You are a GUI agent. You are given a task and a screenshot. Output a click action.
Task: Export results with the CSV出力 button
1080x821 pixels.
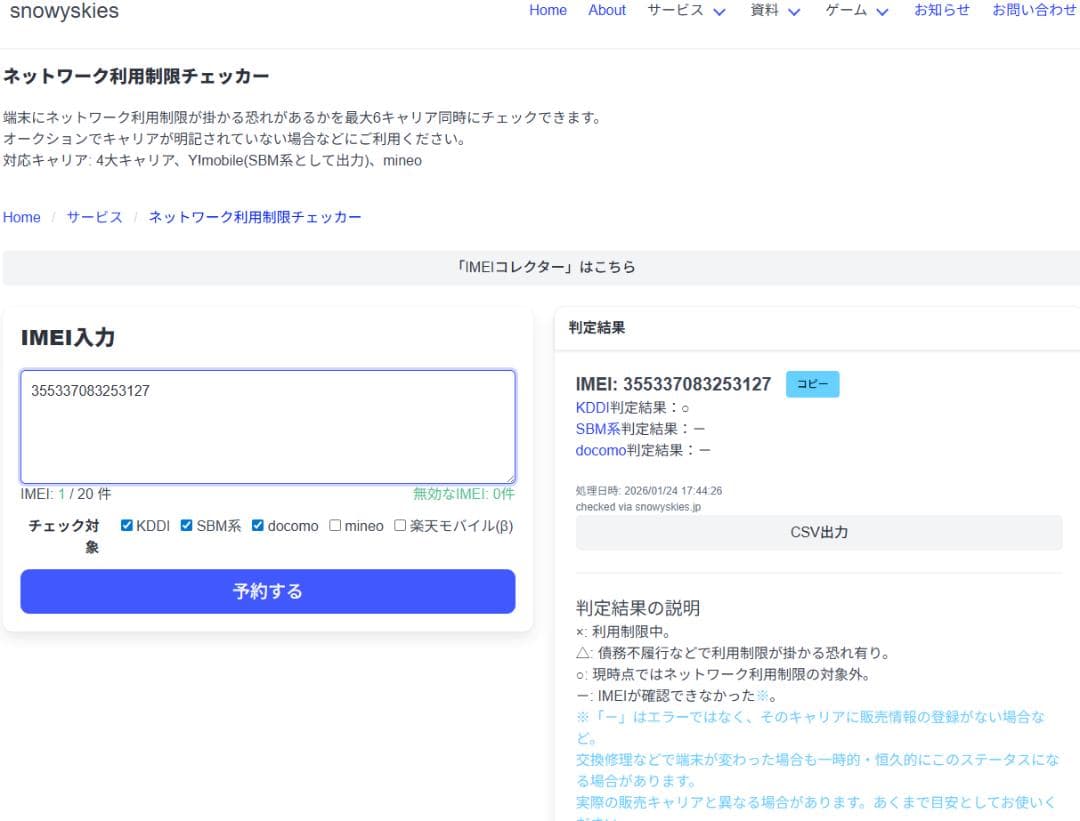pyautogui.click(x=818, y=532)
